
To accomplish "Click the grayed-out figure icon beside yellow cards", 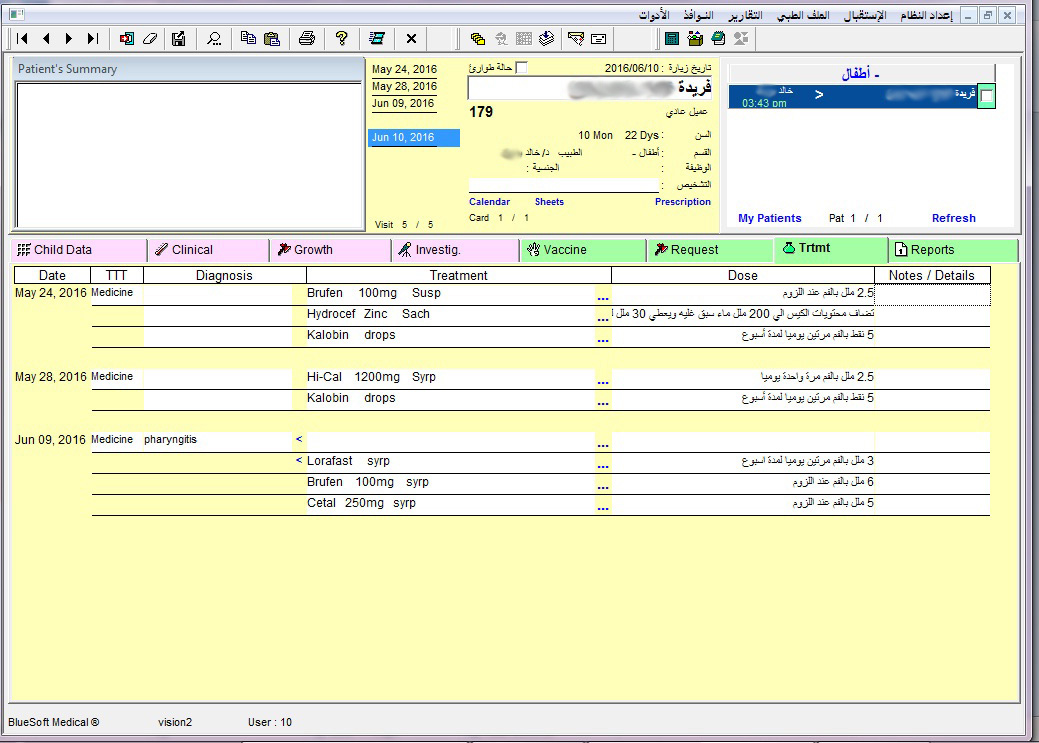I will pos(501,38).
